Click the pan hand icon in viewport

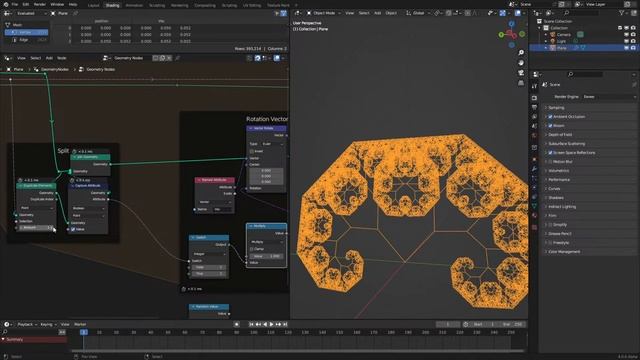(521, 62)
